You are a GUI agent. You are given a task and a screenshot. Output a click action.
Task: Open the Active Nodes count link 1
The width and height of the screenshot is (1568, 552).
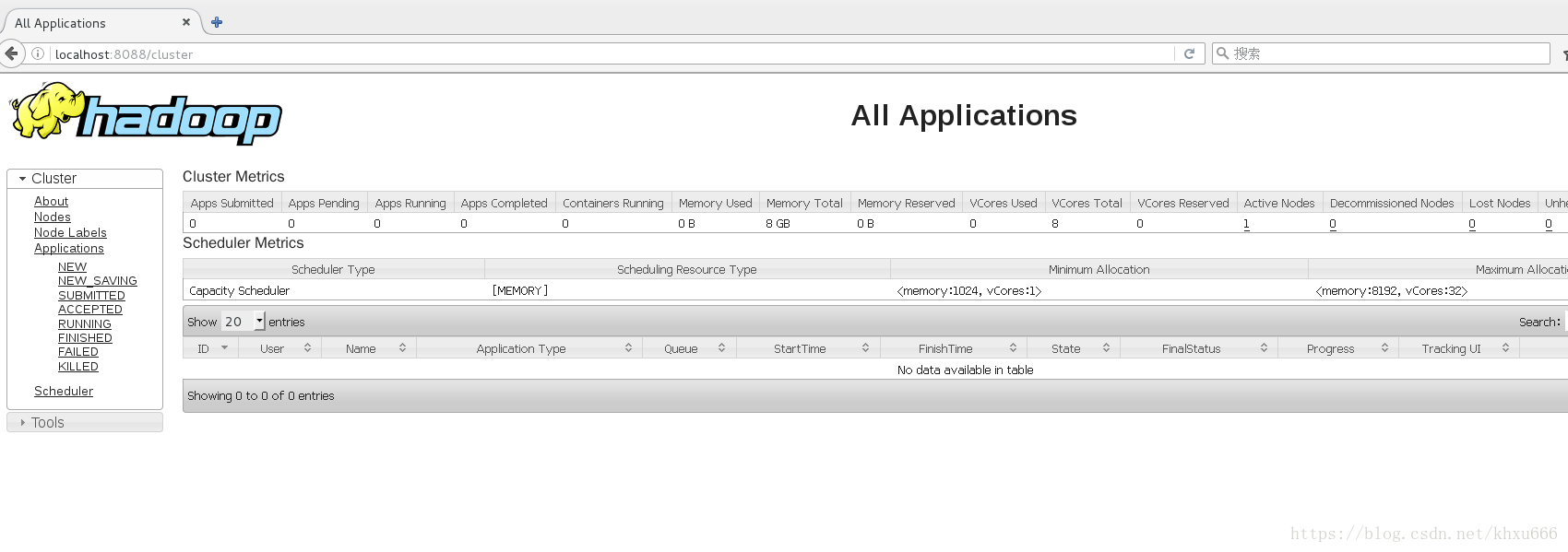1246,224
